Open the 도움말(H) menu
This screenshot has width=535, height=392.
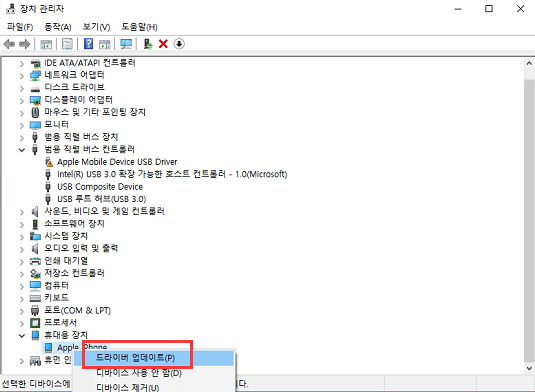[139, 27]
